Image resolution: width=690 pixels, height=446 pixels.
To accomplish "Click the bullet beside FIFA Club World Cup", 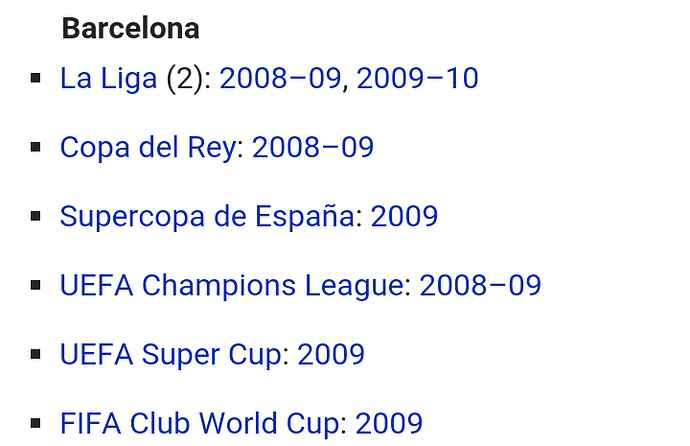I will [36, 423].
